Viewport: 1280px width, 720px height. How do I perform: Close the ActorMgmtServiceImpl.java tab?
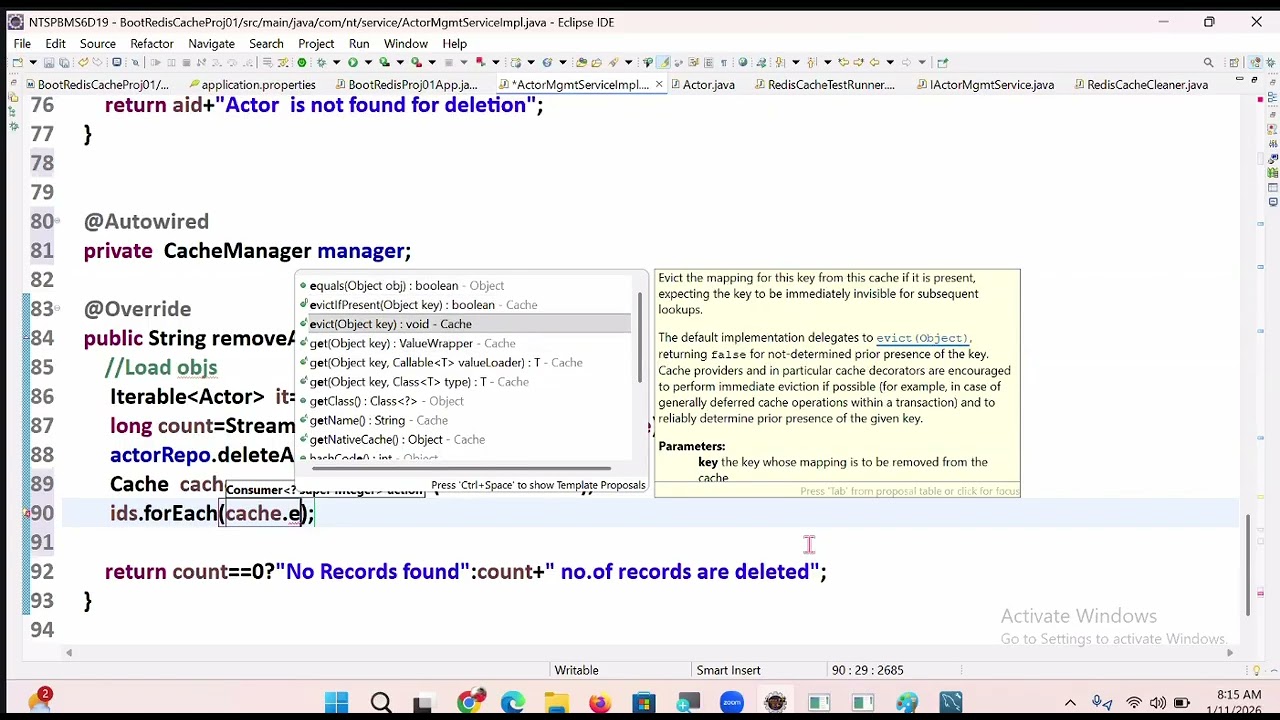click(658, 85)
